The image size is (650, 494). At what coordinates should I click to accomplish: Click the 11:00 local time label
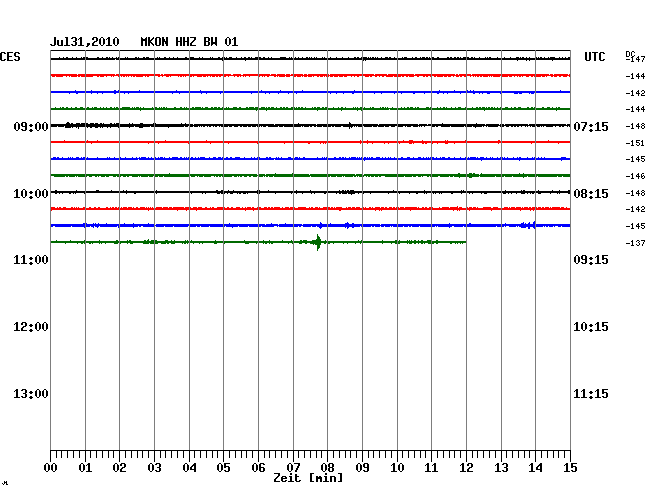31,260
